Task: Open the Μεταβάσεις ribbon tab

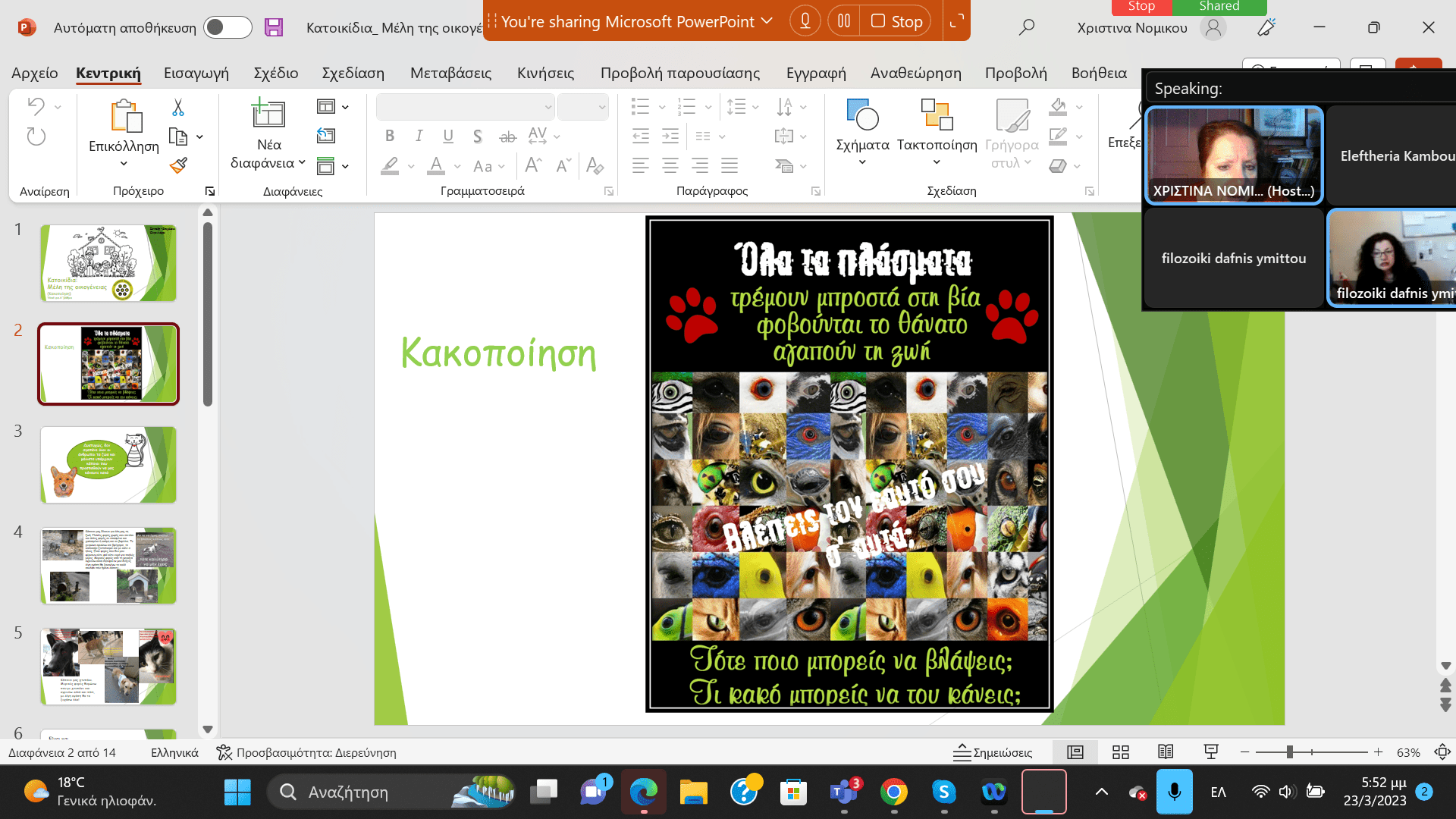Action: [x=450, y=73]
